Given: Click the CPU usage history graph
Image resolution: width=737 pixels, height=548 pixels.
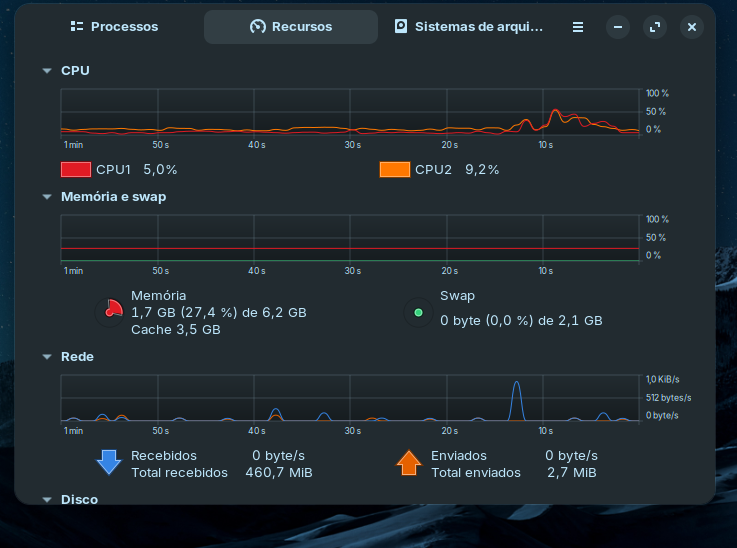Looking at the screenshot, I should 350,112.
